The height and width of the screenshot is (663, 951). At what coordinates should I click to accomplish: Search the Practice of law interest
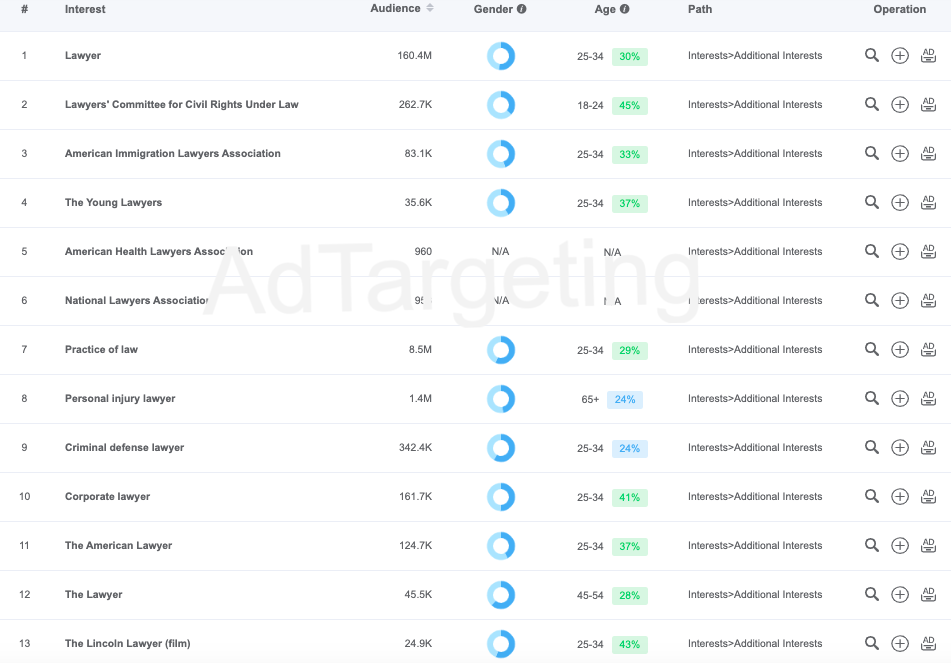click(x=872, y=349)
